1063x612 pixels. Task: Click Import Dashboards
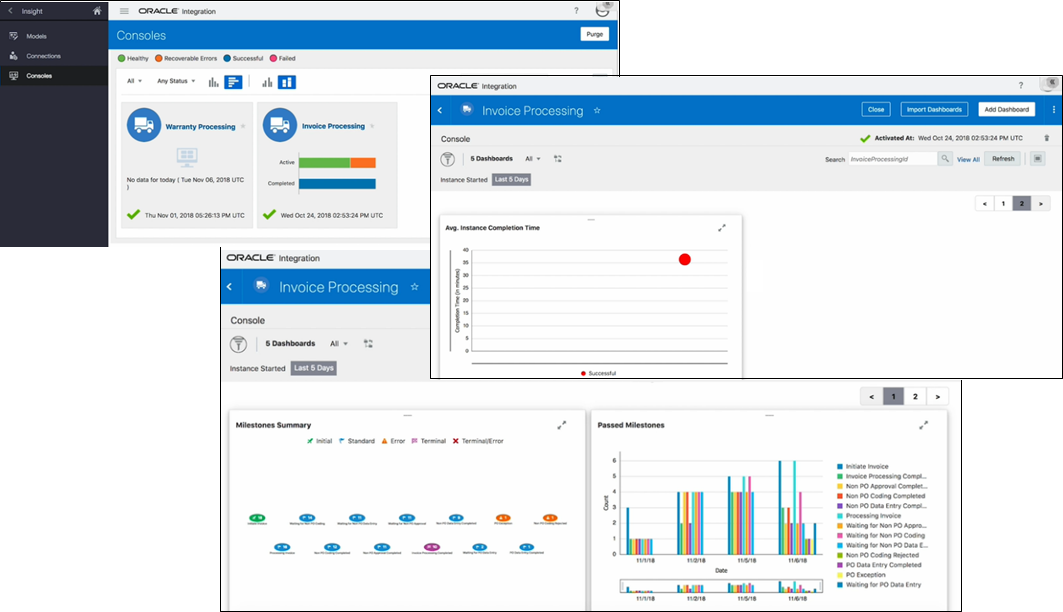click(934, 109)
